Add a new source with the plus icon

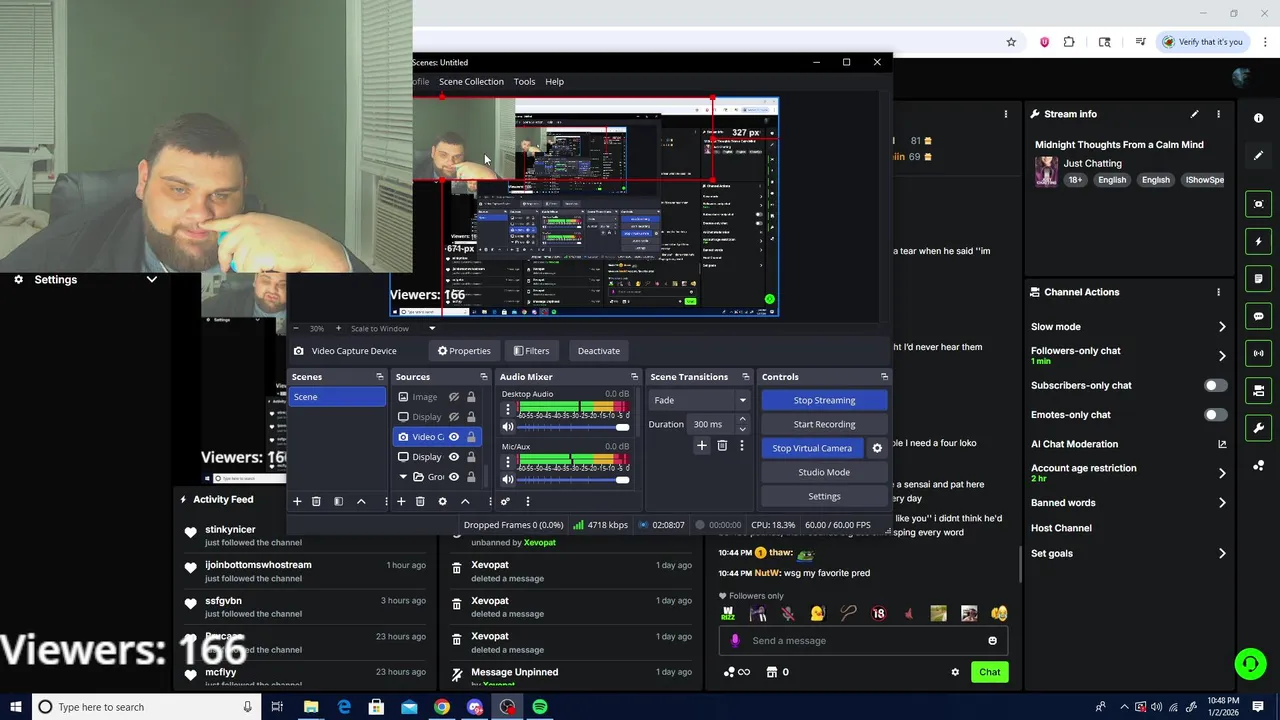tap(401, 501)
